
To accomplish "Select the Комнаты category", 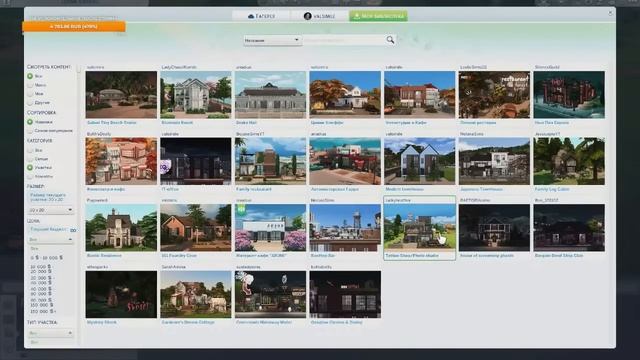I will pos(30,177).
